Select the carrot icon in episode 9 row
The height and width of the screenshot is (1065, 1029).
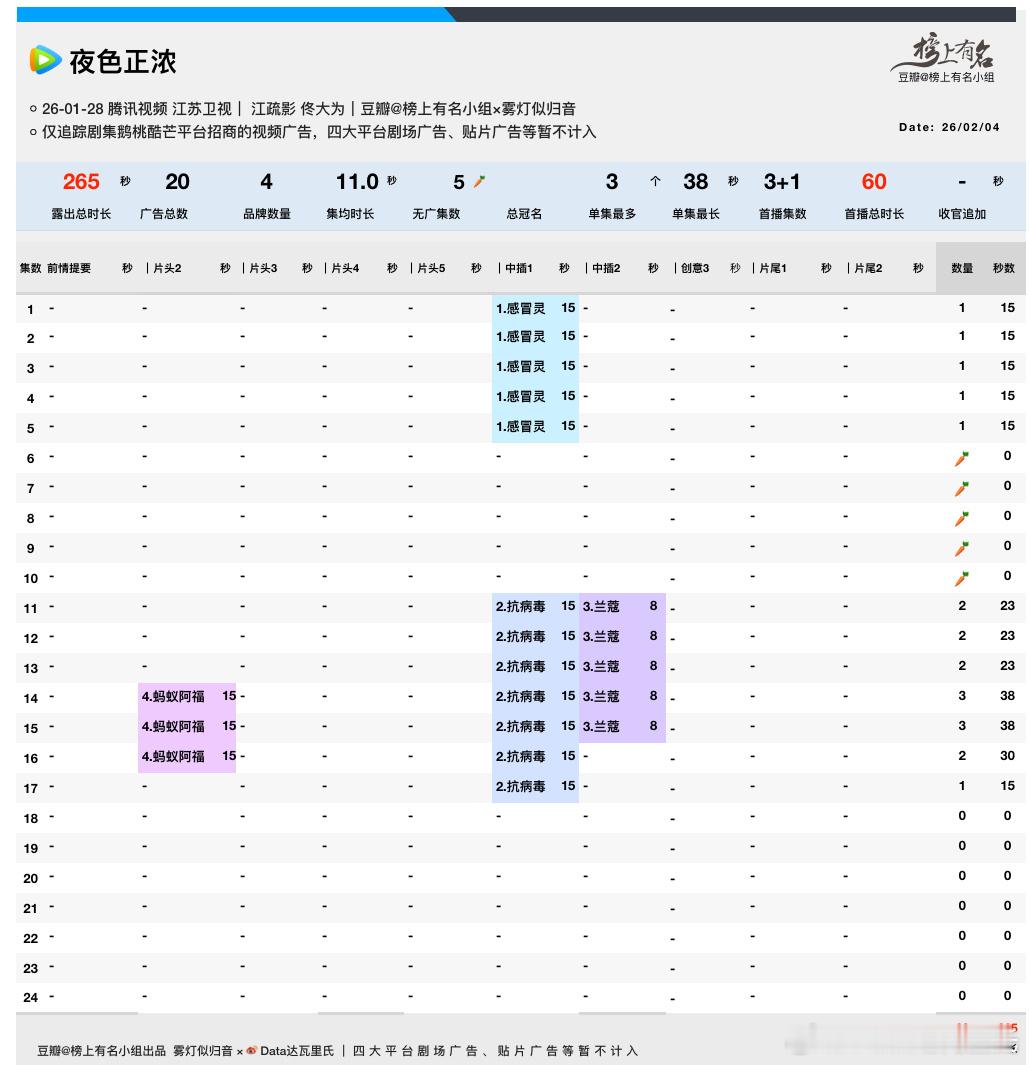(x=961, y=548)
